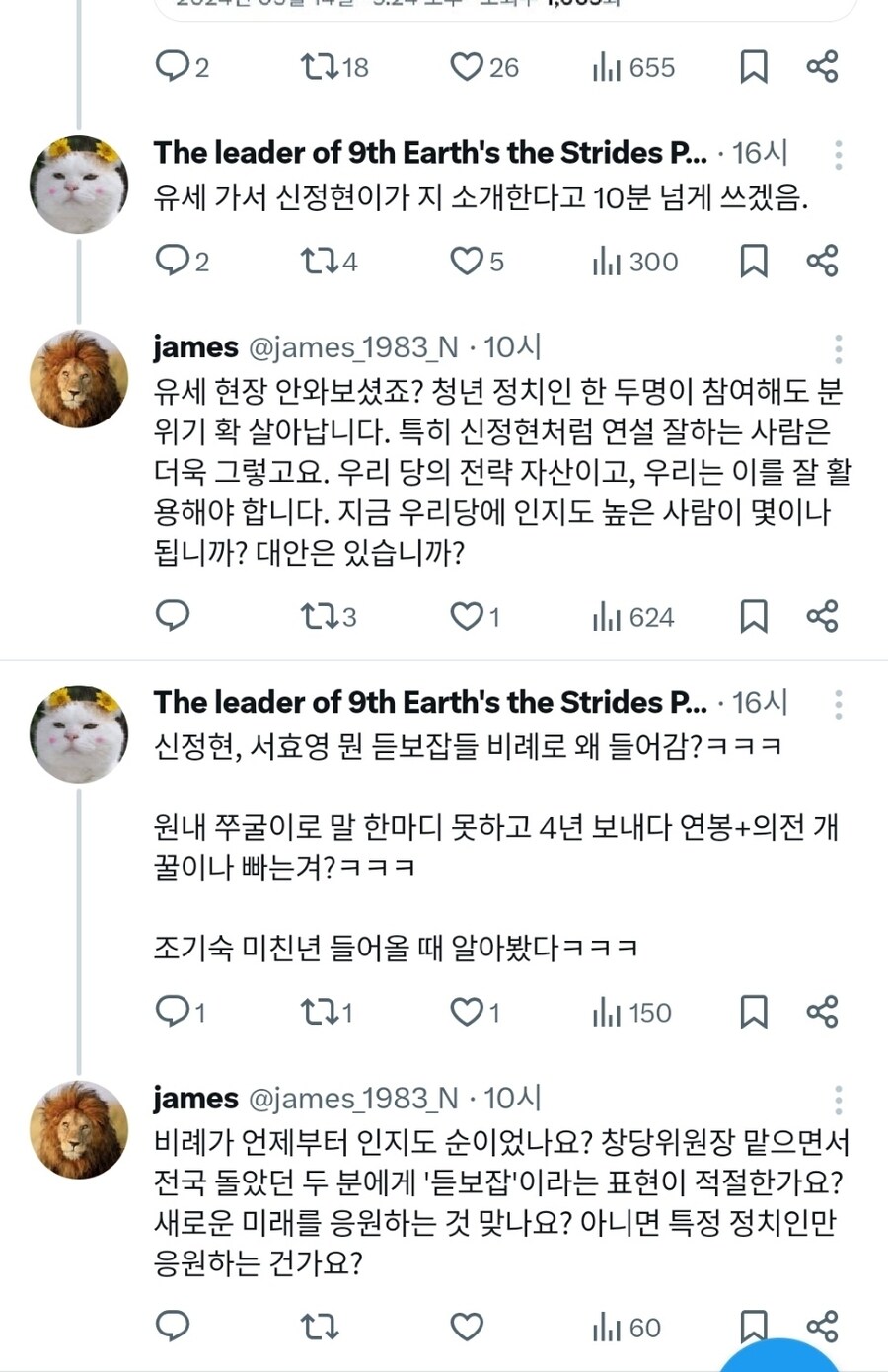Like james's reply that has 1 like
Image resolution: width=888 pixels, height=1372 pixels.
click(x=464, y=617)
